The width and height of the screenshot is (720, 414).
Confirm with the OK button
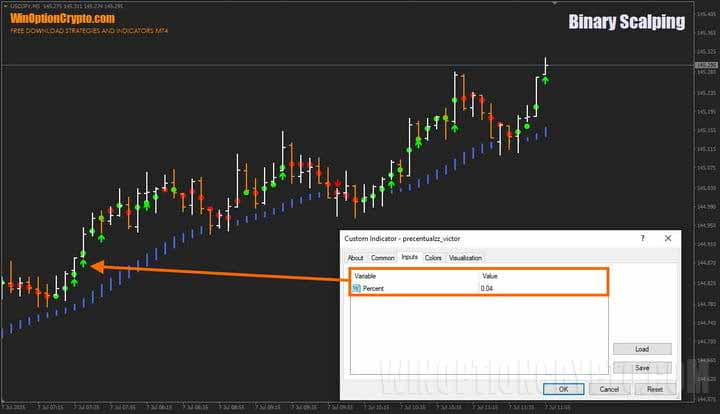(x=563, y=389)
